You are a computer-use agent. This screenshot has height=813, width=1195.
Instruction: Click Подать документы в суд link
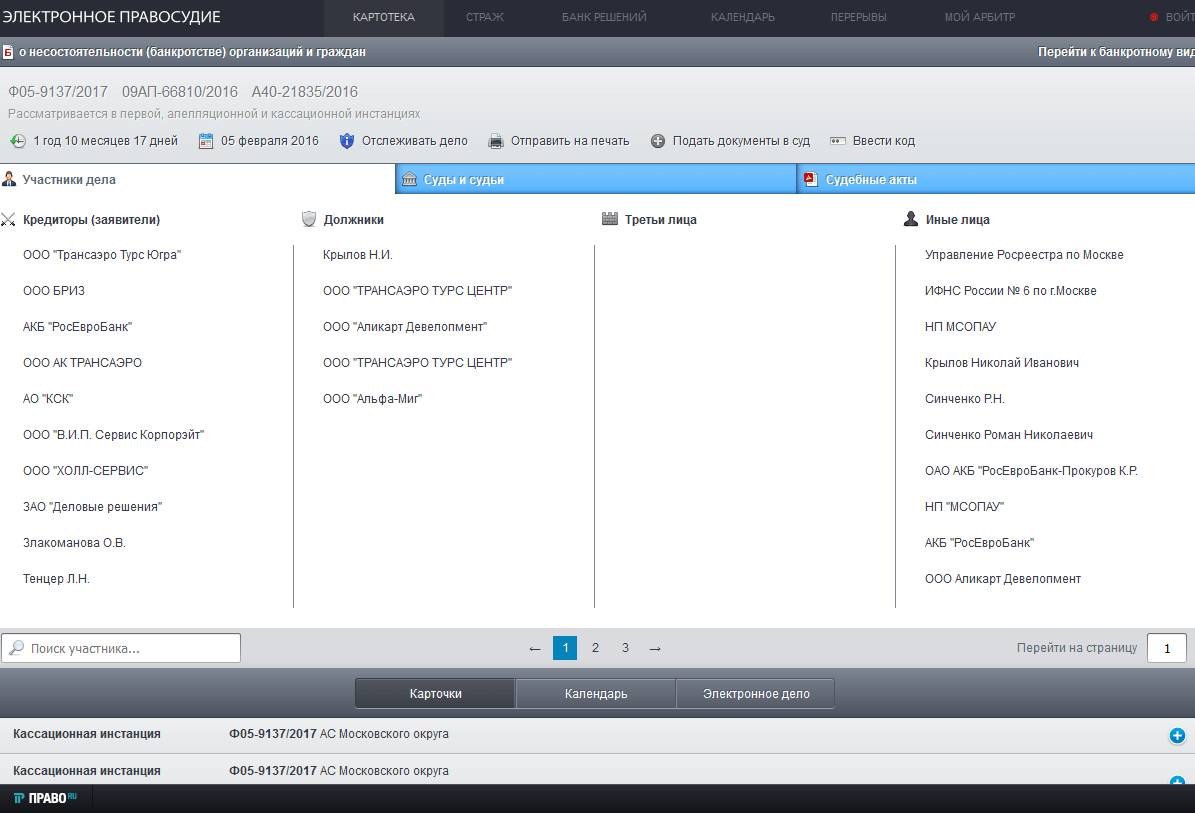(741, 141)
